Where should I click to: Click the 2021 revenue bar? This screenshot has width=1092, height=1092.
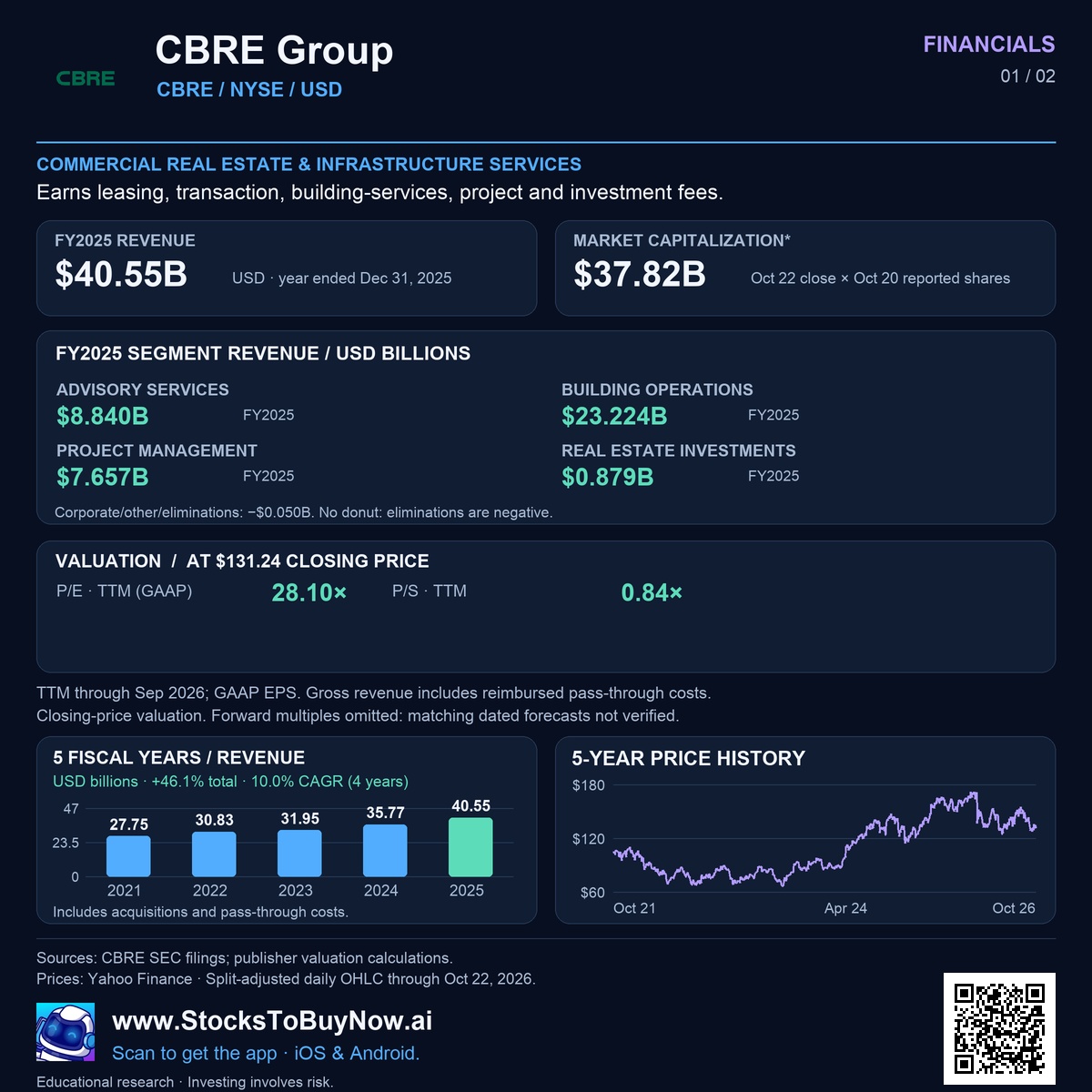pyautogui.click(x=128, y=856)
